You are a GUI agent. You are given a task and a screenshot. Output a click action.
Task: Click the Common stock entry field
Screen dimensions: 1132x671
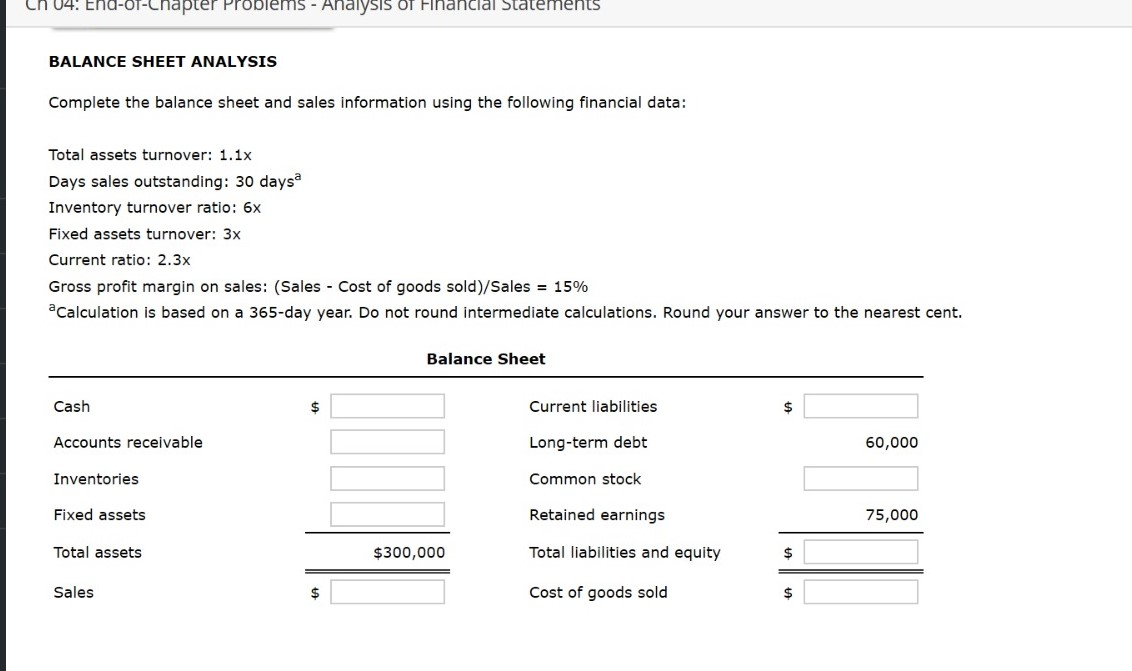pos(860,477)
